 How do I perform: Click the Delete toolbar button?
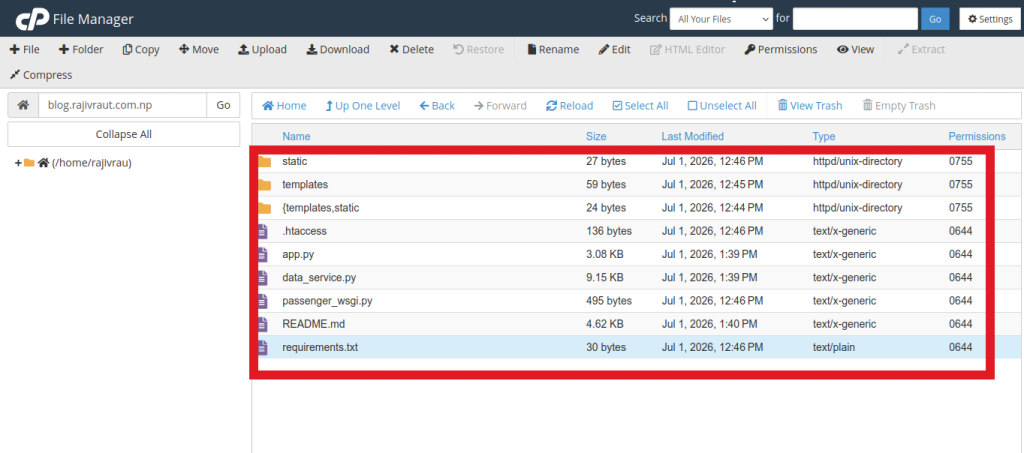click(x=411, y=50)
